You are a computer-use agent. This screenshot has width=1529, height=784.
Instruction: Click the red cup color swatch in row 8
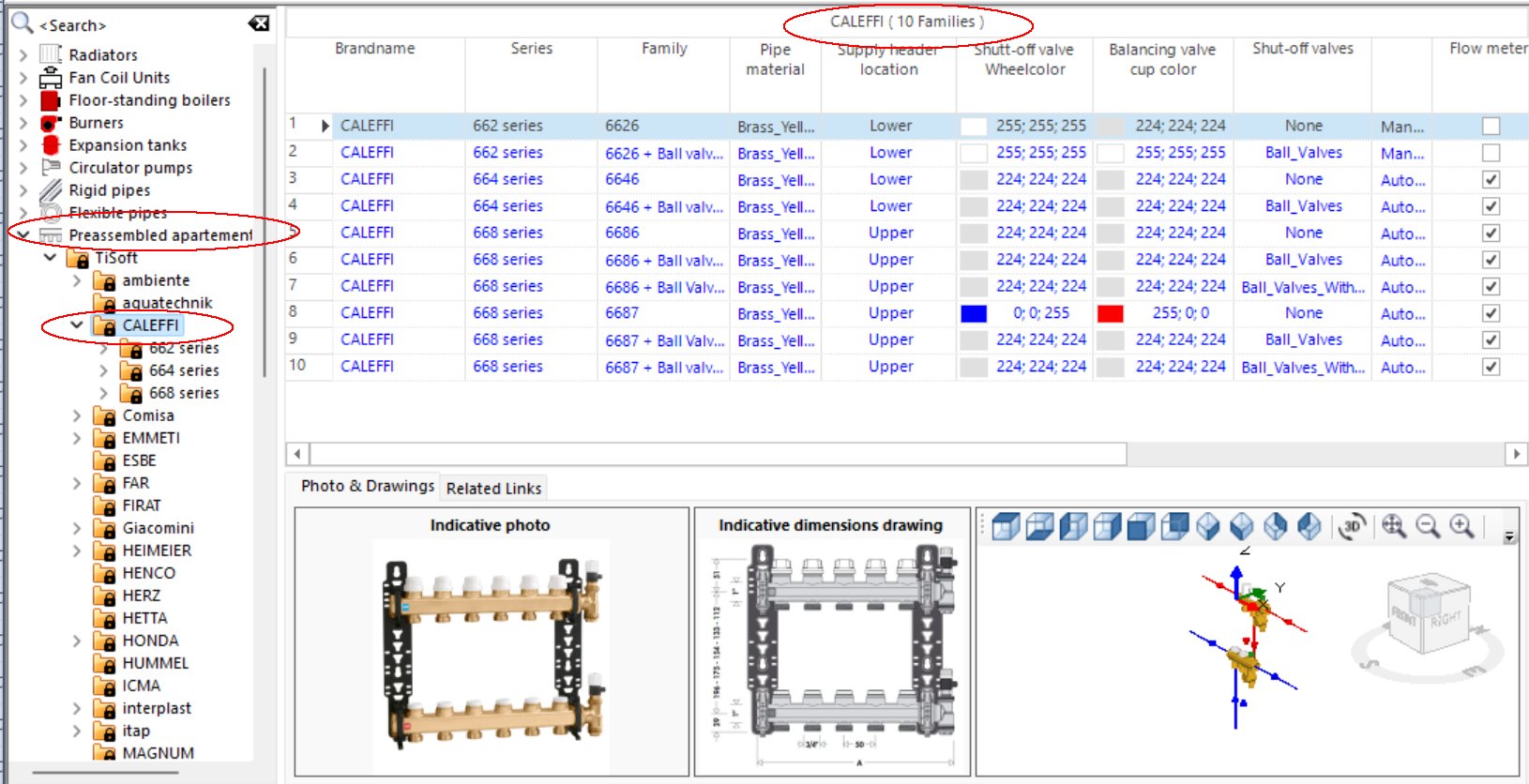(x=1111, y=313)
